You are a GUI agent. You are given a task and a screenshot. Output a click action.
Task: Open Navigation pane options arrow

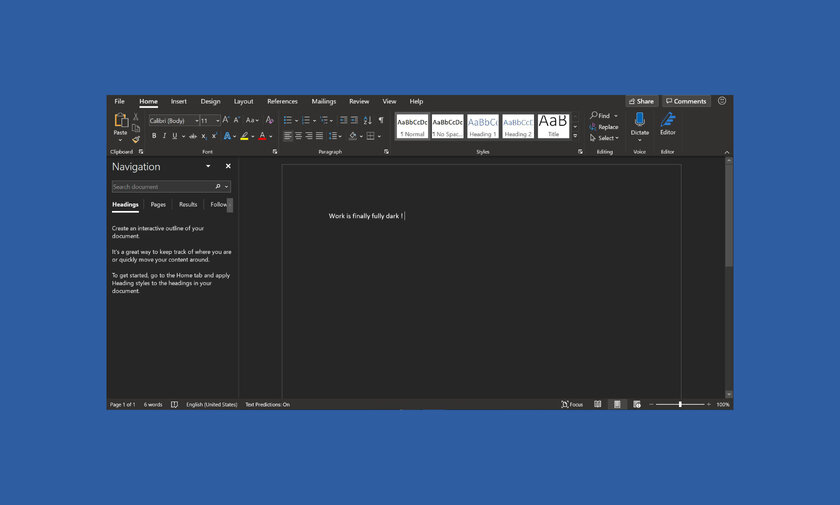point(208,166)
